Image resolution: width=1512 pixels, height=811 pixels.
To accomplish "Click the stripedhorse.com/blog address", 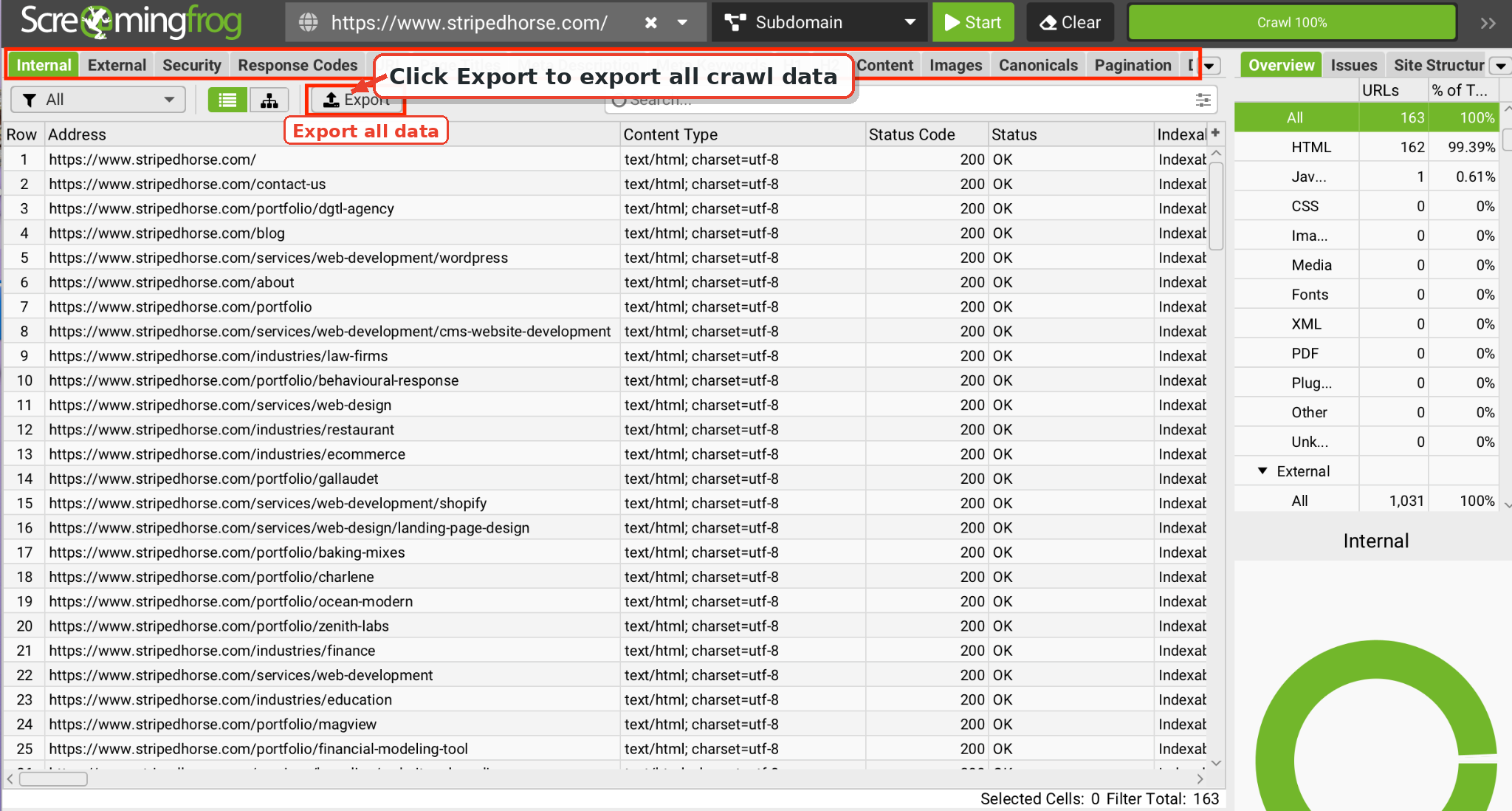I will click(x=167, y=233).
